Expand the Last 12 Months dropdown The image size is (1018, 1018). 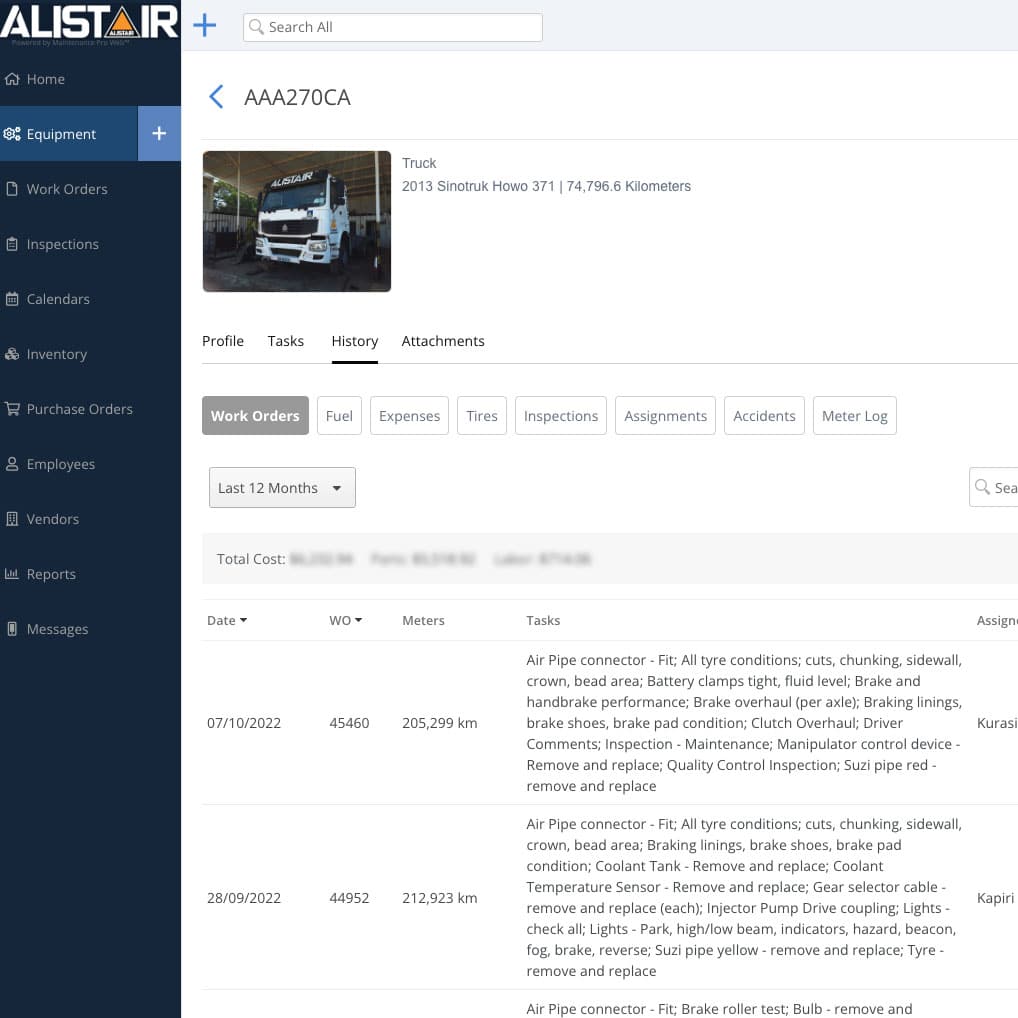click(x=282, y=488)
